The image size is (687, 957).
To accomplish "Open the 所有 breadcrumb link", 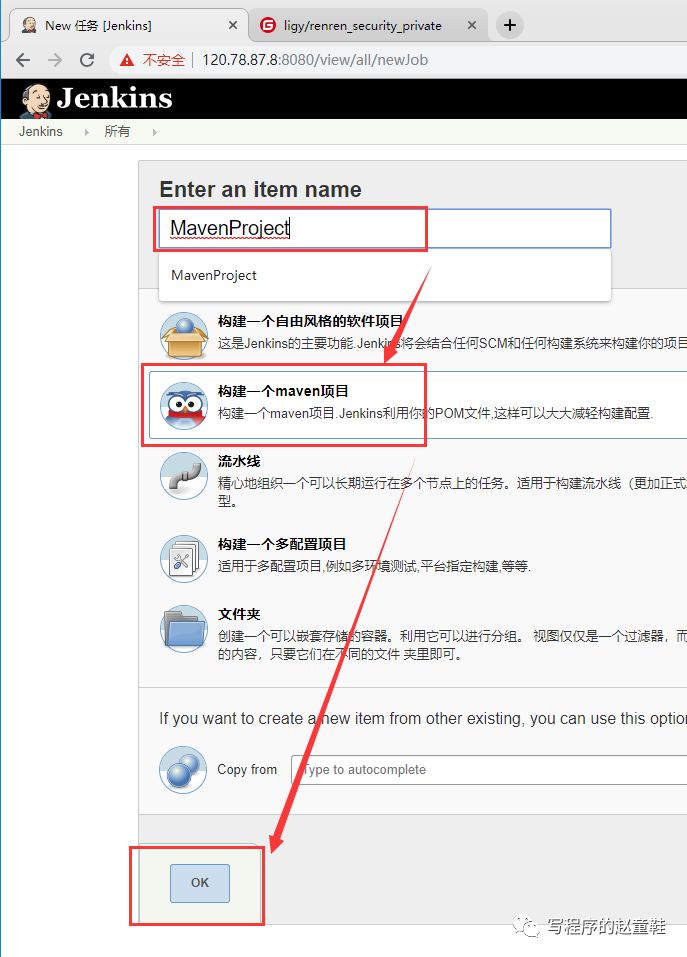I will click(117, 131).
